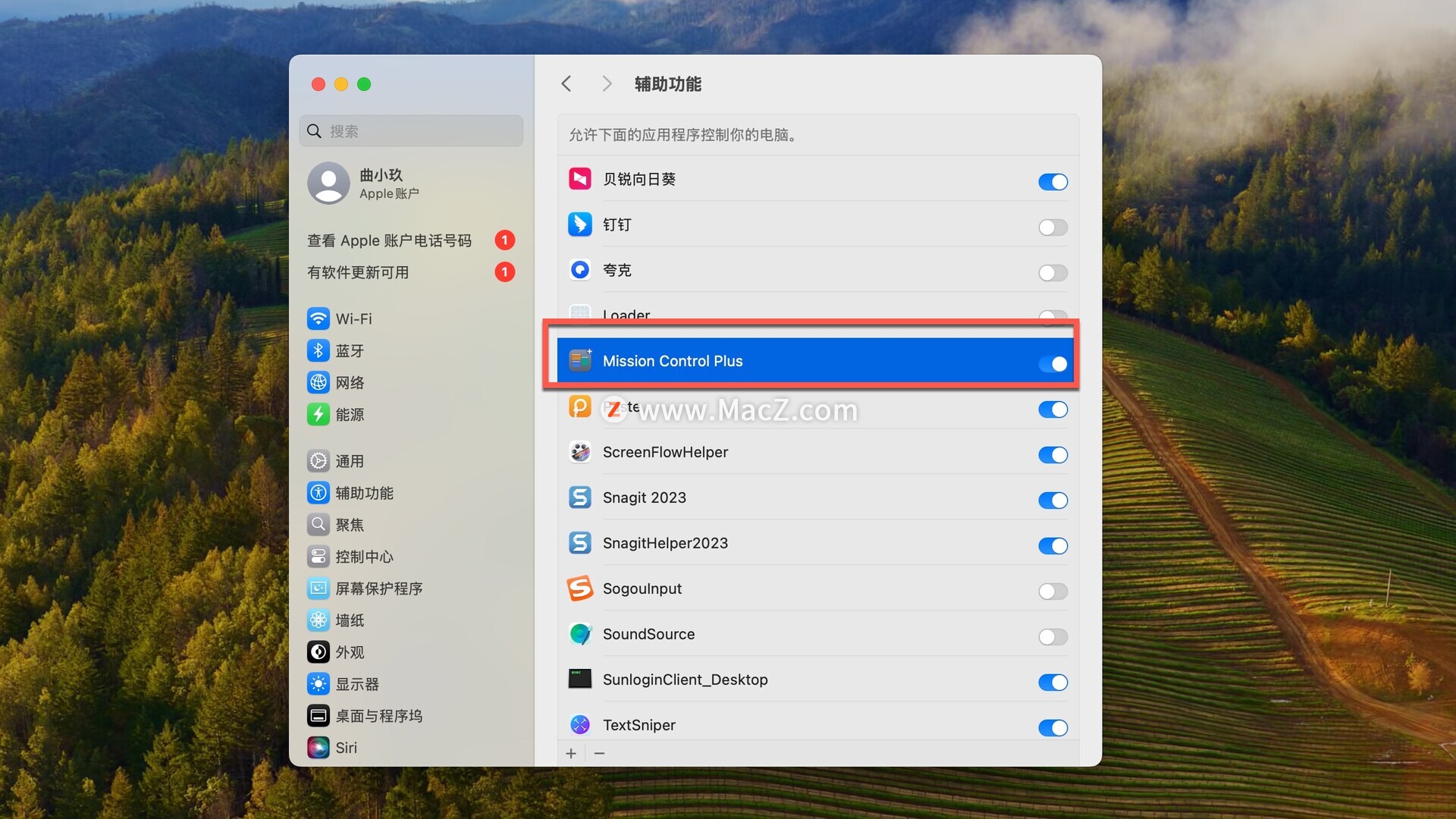Image resolution: width=1456 pixels, height=819 pixels.
Task: Click the SoundSource app icon
Action: pos(580,634)
